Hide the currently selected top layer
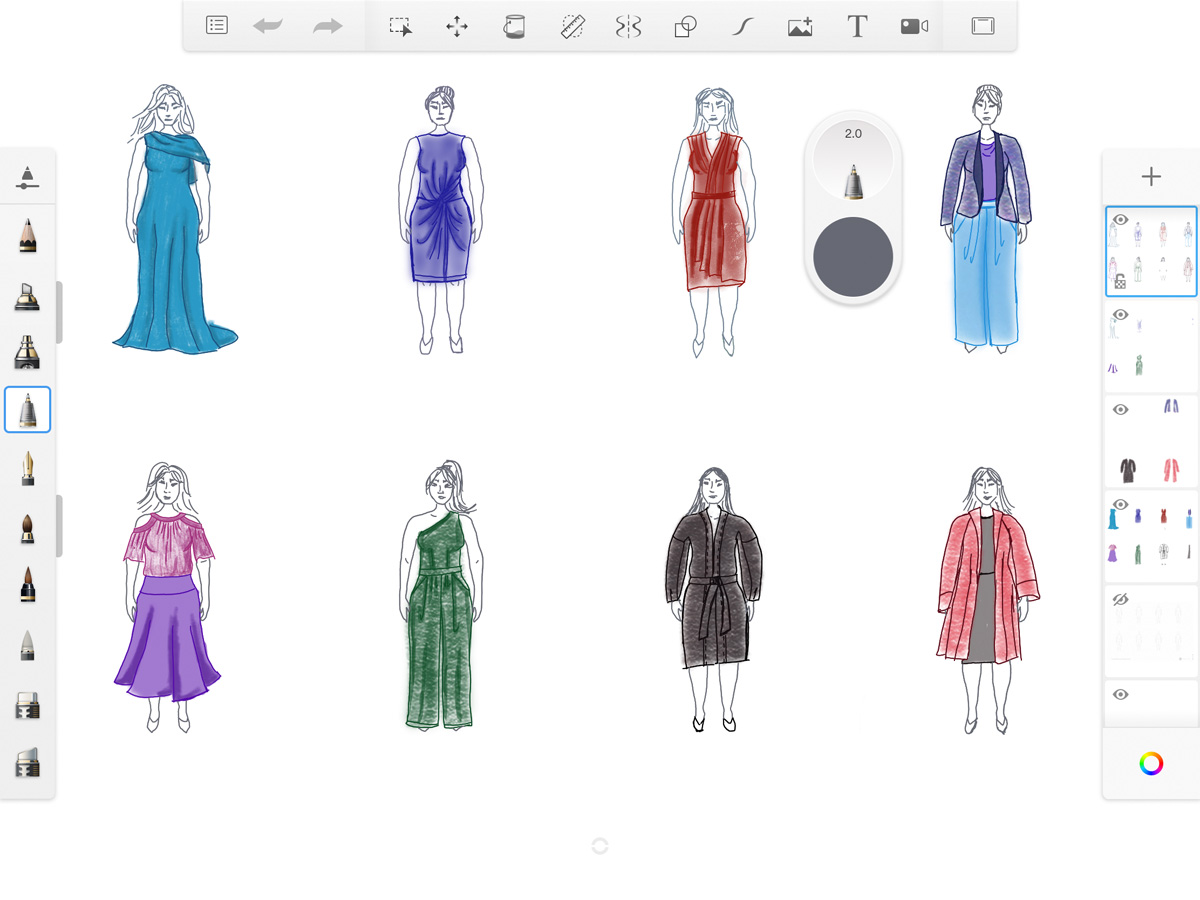This screenshot has height=900, width=1200. (x=1120, y=219)
